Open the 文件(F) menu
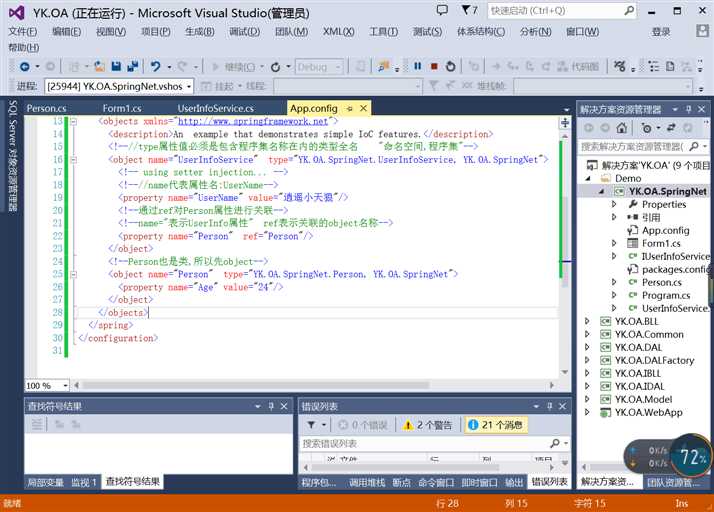The image size is (714, 512). (23, 32)
